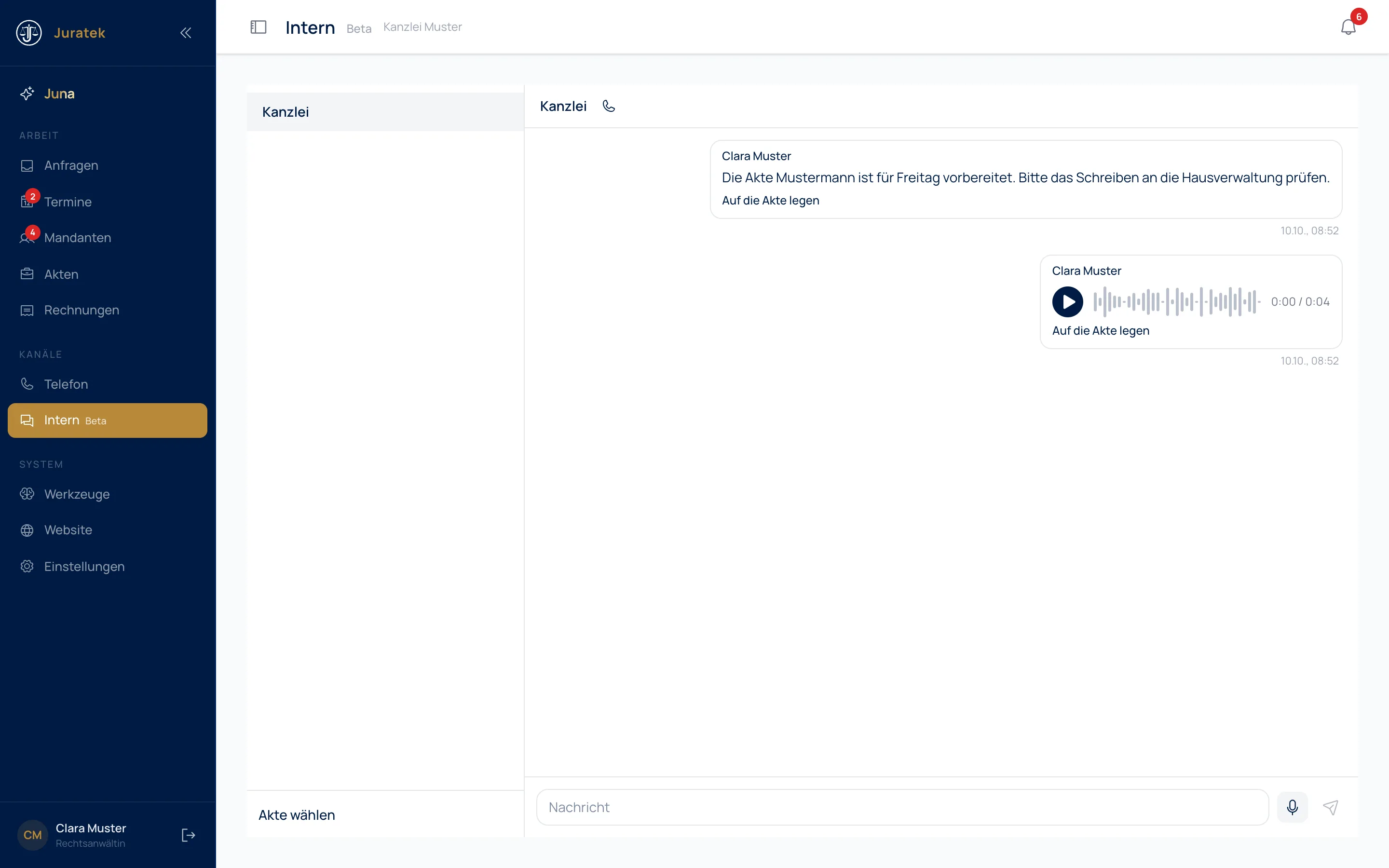Click the Beta label next to Intern title
This screenshot has height=868, width=1389.
click(359, 29)
